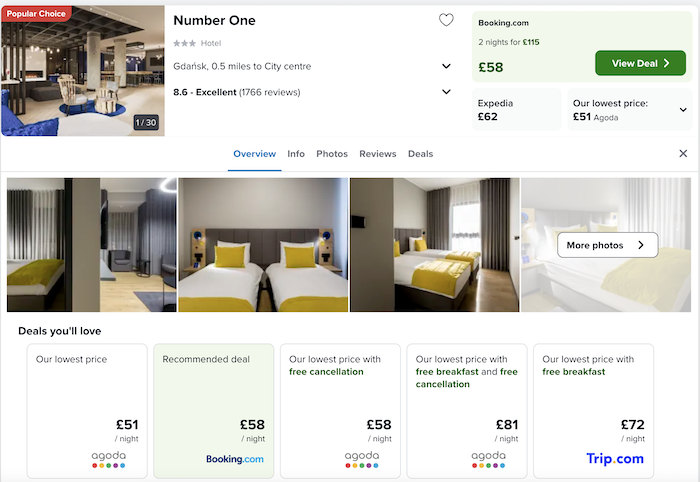The image size is (700, 482).
Task: Select the Deals tab
Action: (420, 154)
